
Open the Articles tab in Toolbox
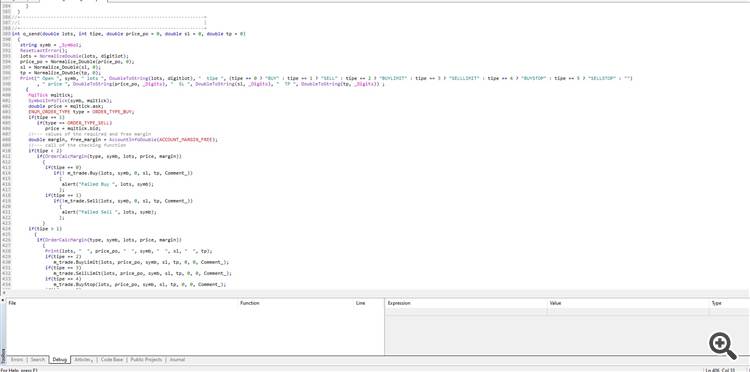(84, 360)
